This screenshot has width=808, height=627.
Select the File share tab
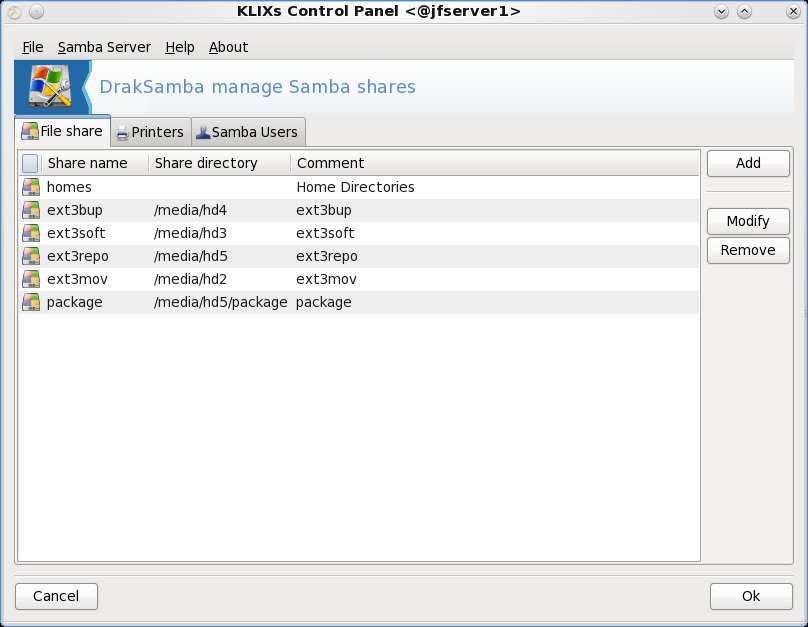coord(62,131)
